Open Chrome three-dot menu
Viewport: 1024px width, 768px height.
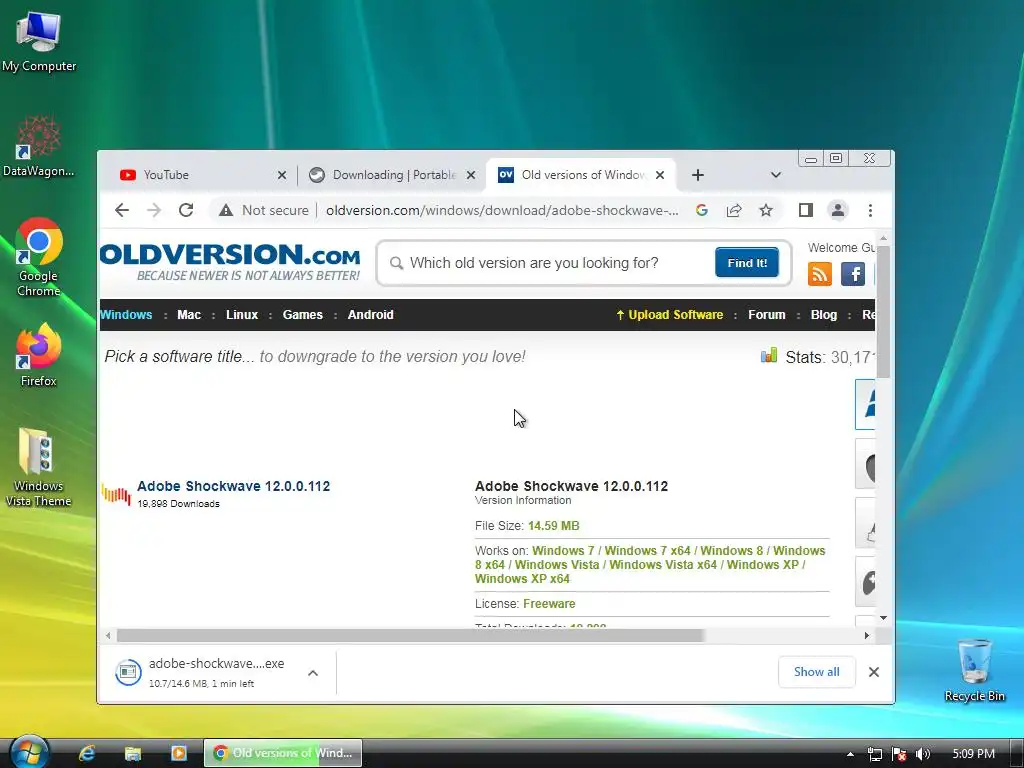point(870,210)
